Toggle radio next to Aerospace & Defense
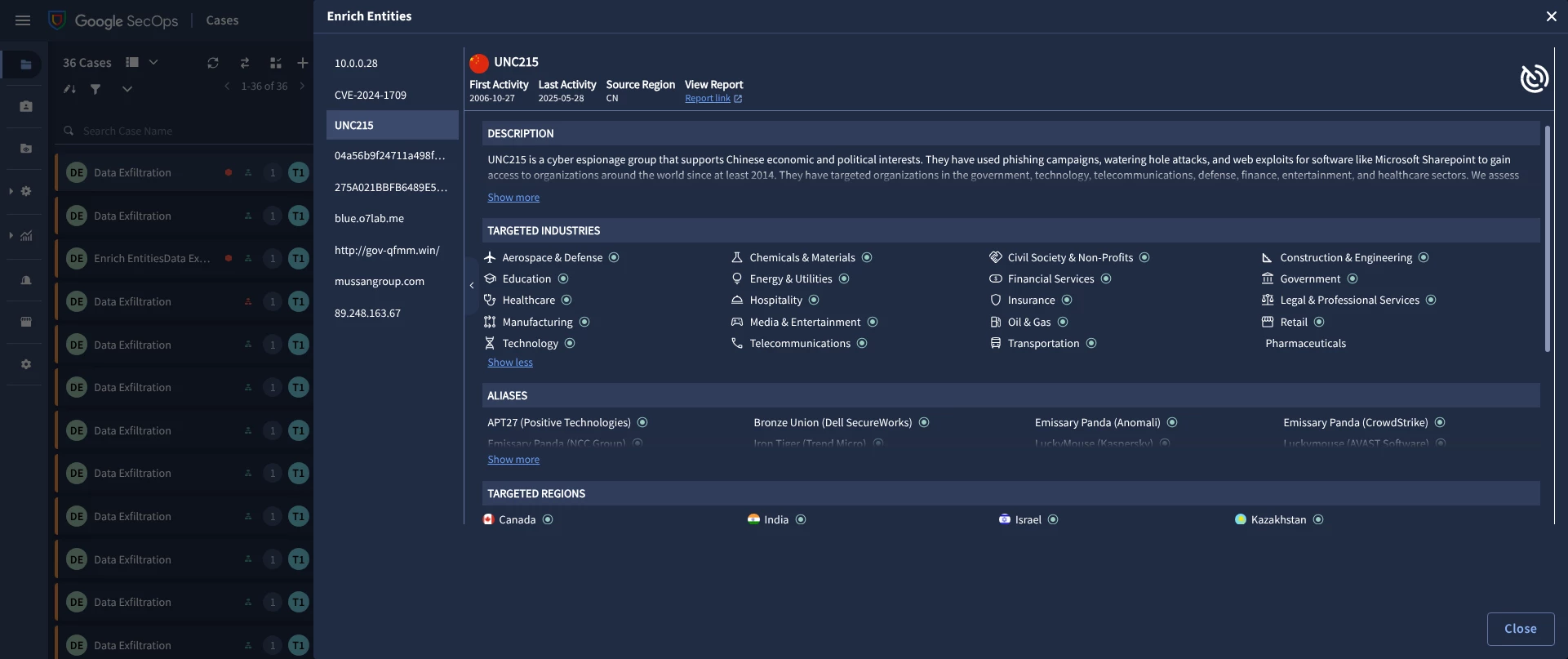This screenshot has width=1568, height=659. pos(614,257)
